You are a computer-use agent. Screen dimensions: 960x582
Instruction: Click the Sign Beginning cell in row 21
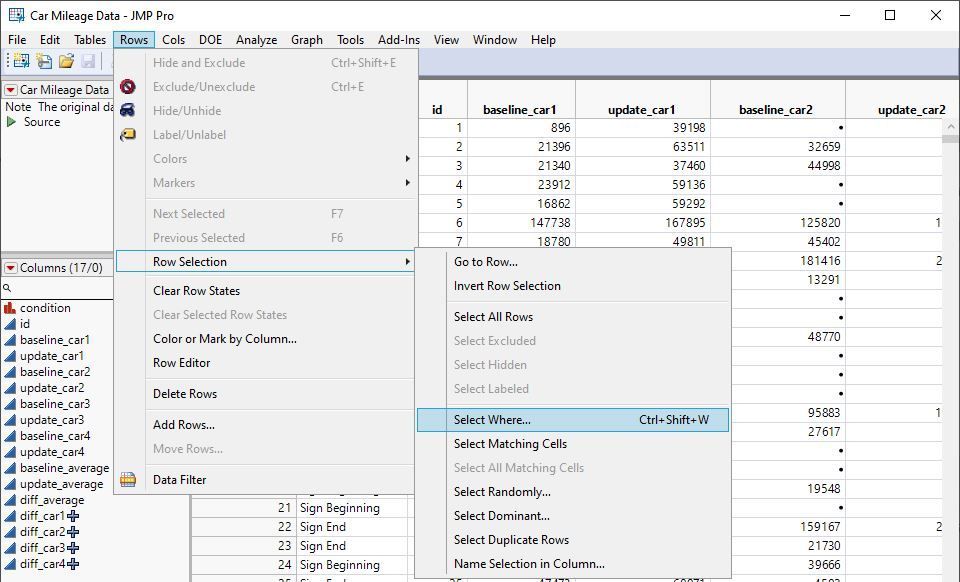click(352, 508)
